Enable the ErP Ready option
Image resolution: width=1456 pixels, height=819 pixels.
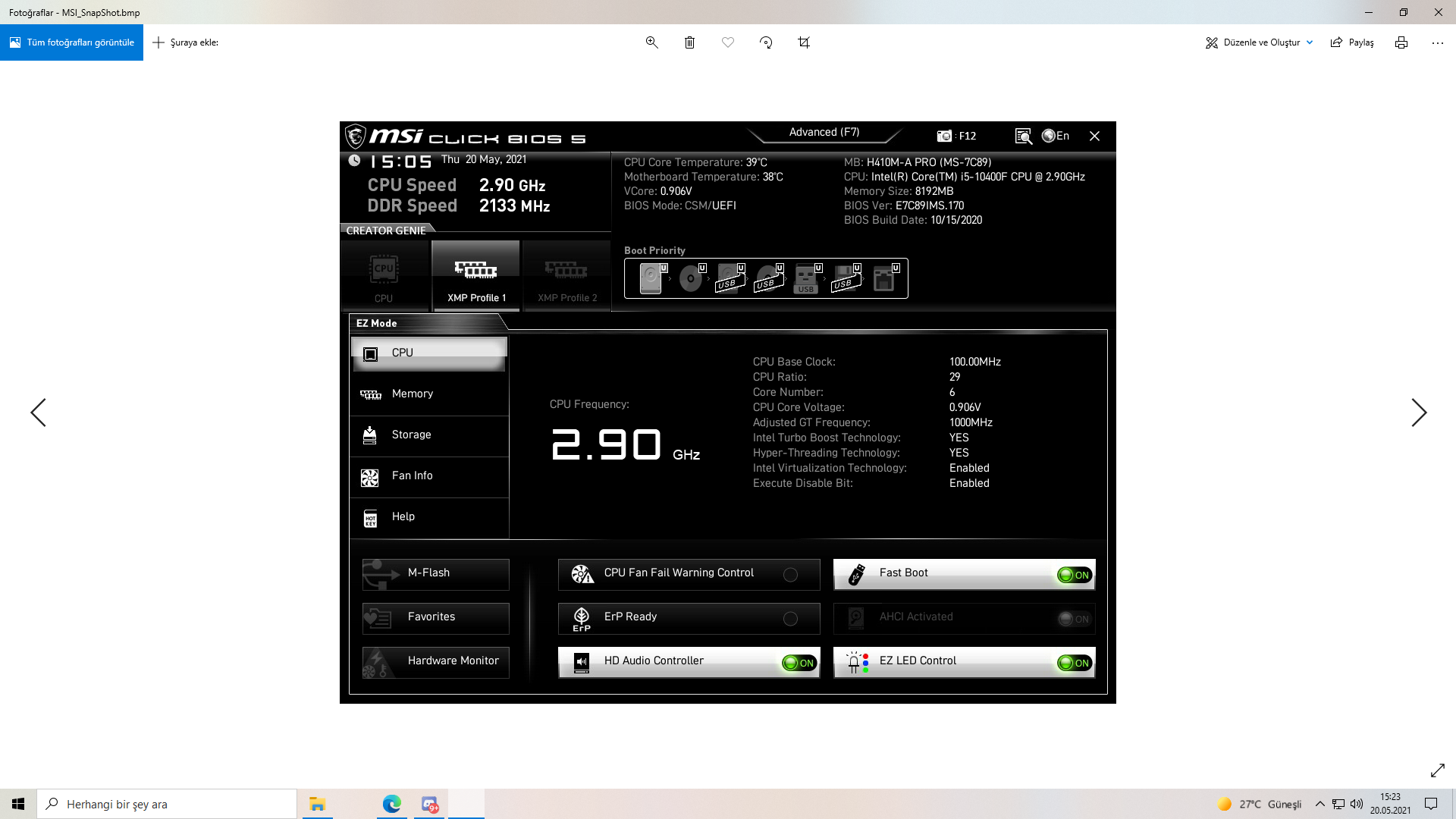[x=790, y=619]
